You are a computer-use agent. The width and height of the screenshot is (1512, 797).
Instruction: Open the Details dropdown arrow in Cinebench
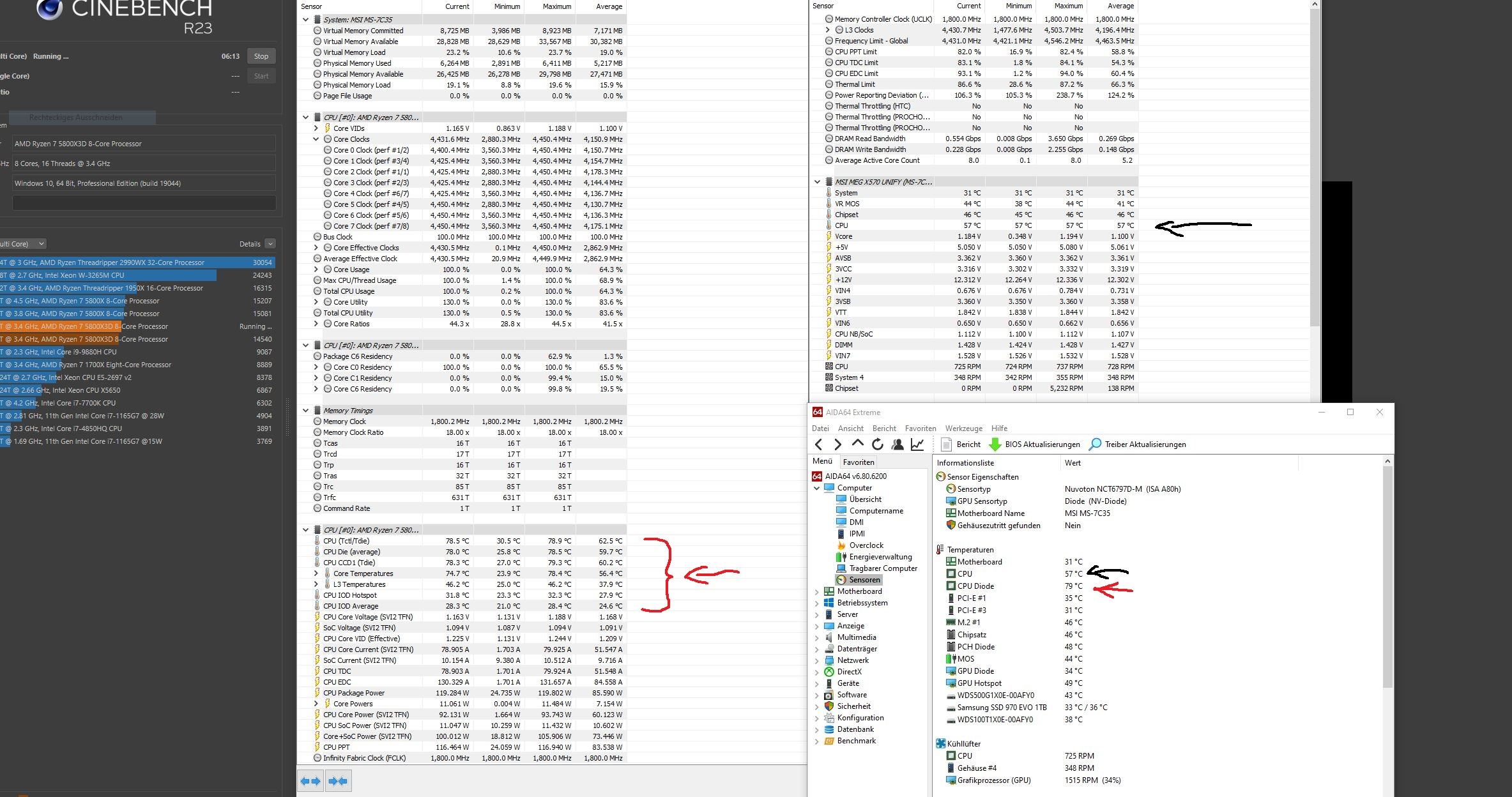coord(270,243)
